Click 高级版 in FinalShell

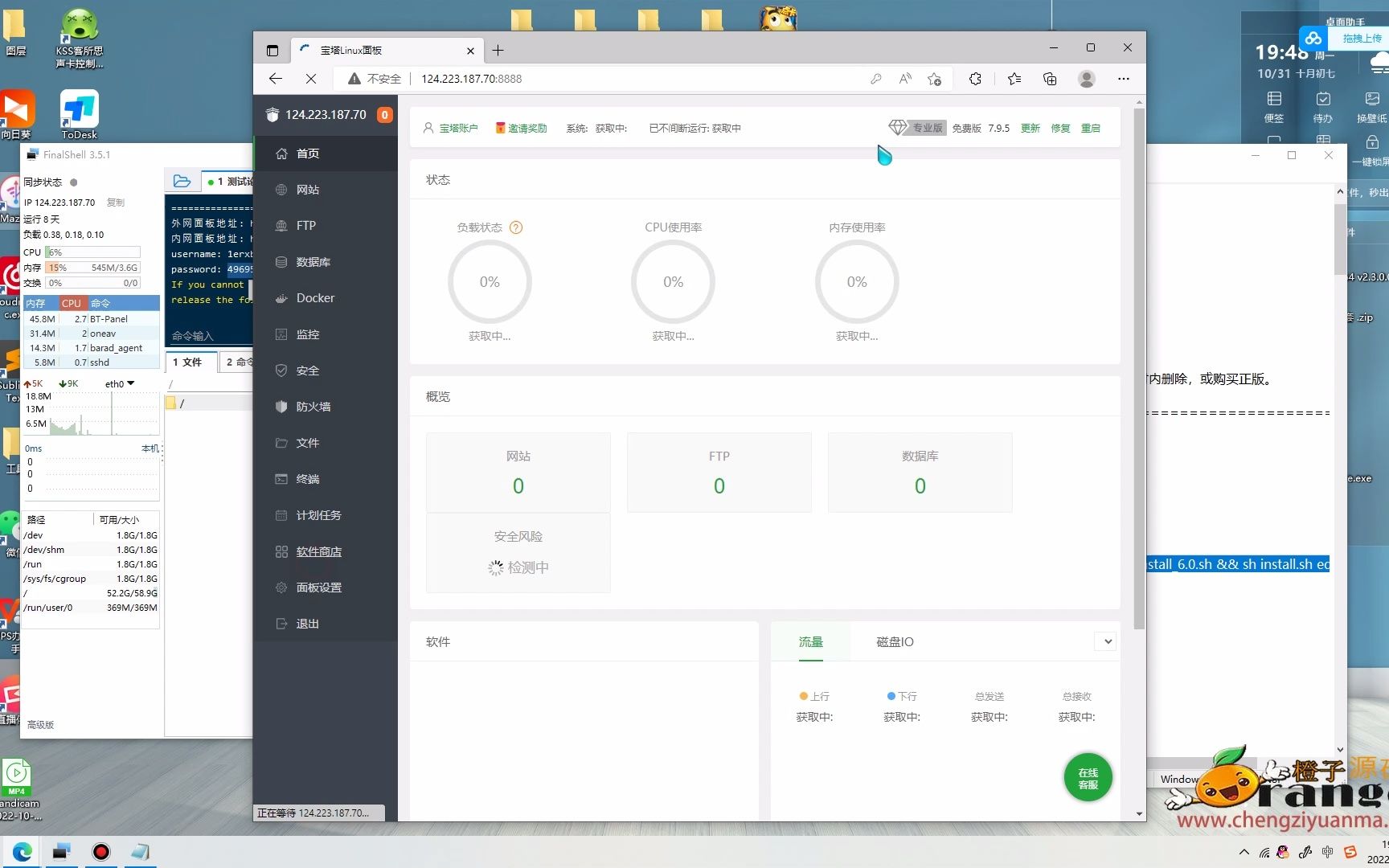coord(40,725)
